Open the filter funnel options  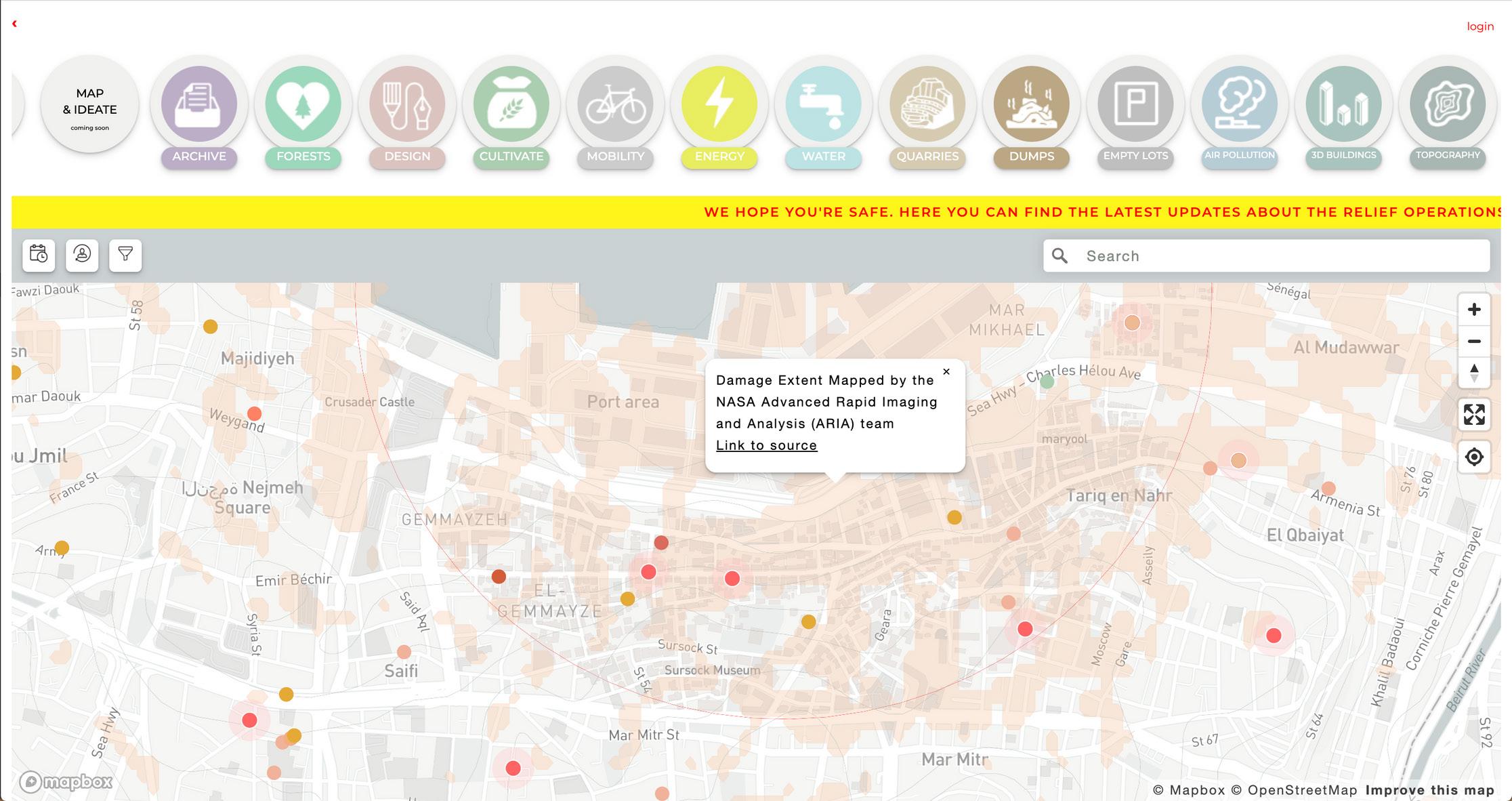pyautogui.click(x=125, y=255)
